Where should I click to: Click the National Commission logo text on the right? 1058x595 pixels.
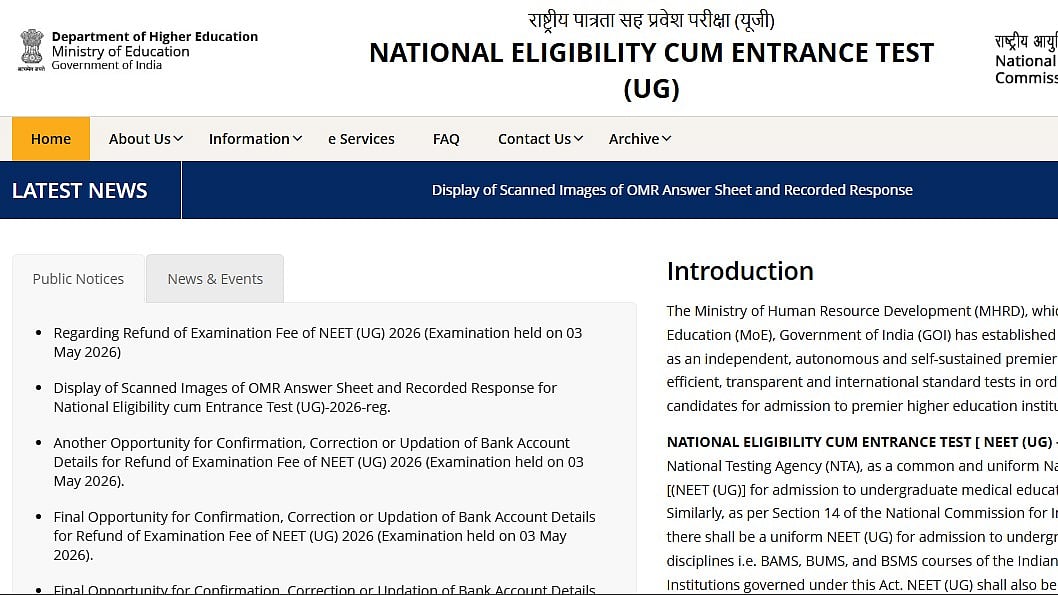coord(1026,59)
